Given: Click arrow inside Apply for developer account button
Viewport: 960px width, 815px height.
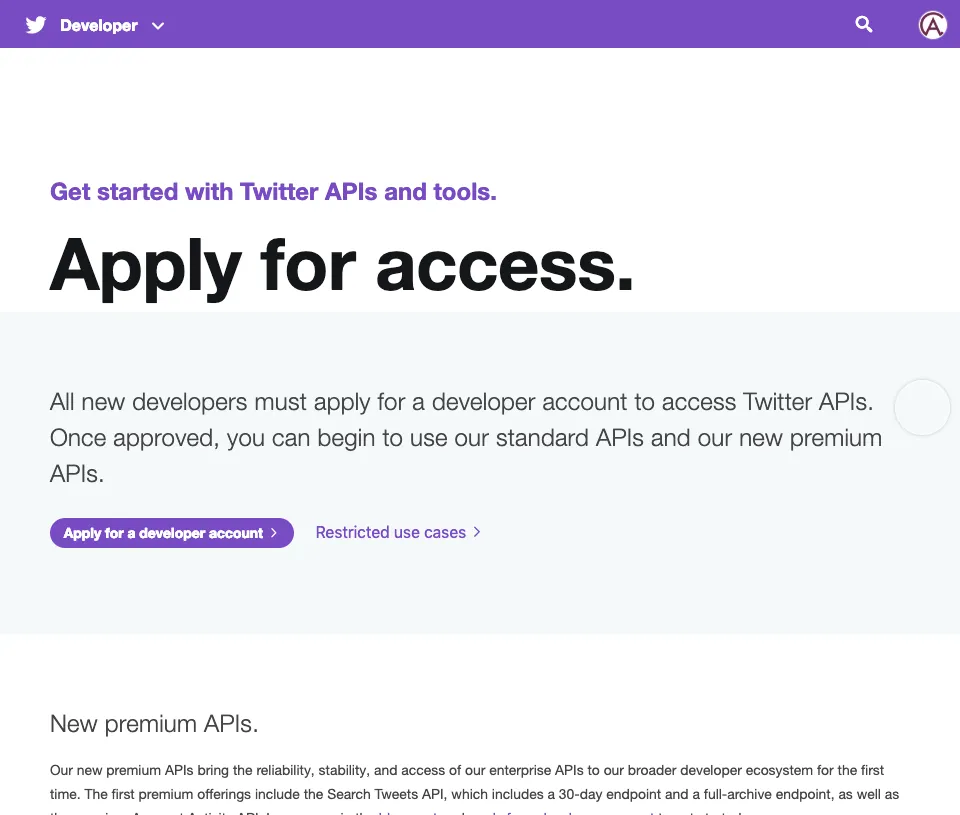Looking at the screenshot, I should (x=274, y=533).
